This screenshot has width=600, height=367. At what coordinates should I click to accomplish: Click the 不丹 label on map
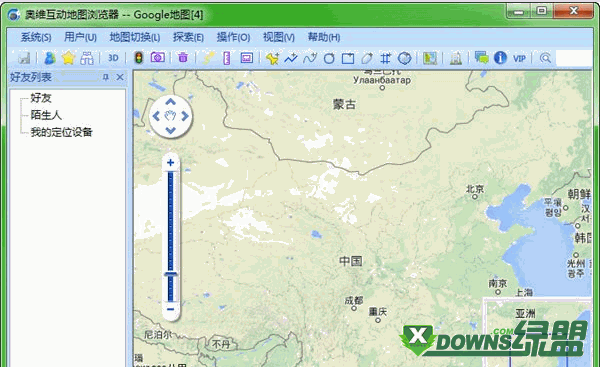[x=221, y=344]
